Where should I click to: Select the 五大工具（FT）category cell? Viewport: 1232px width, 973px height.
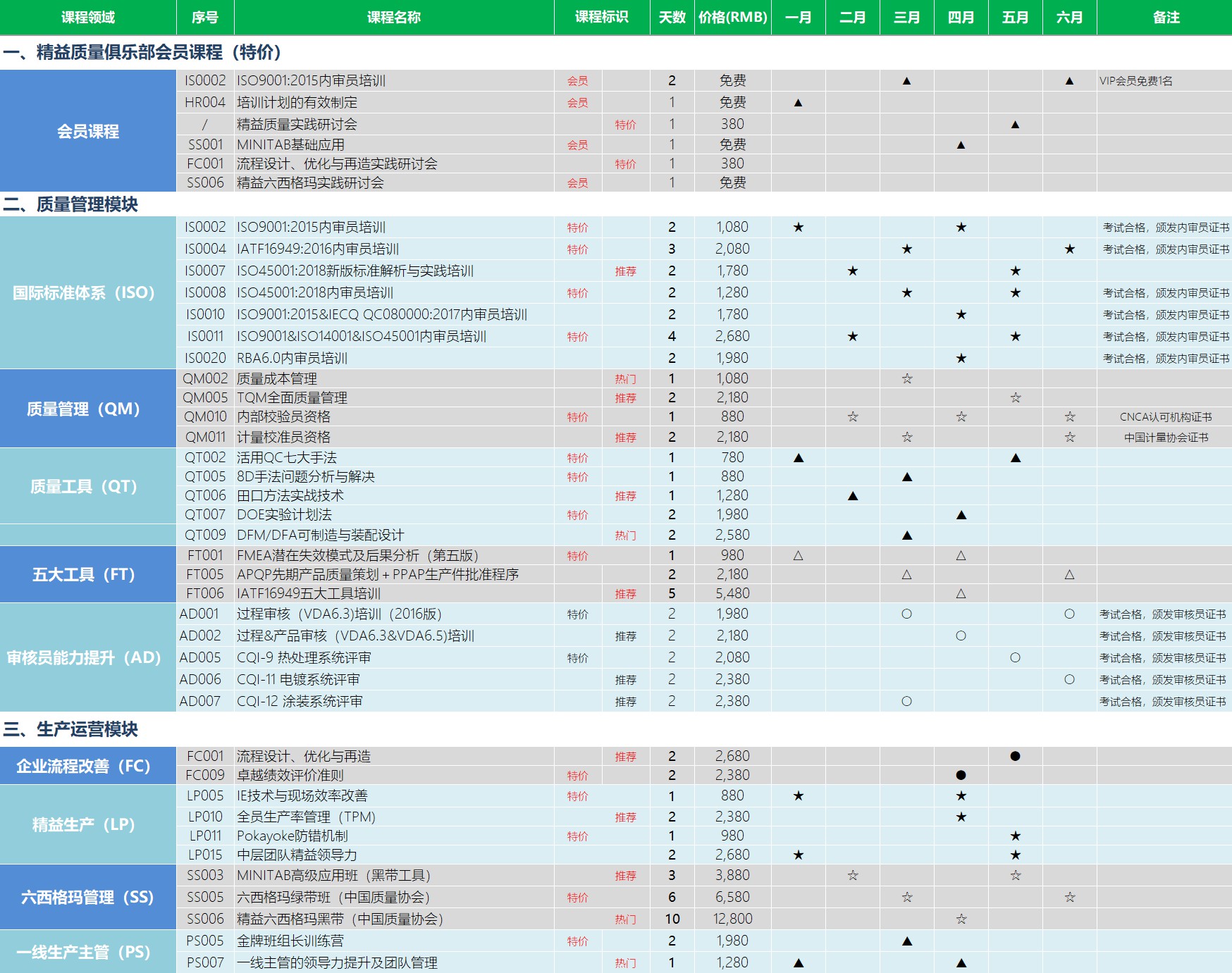pos(87,574)
